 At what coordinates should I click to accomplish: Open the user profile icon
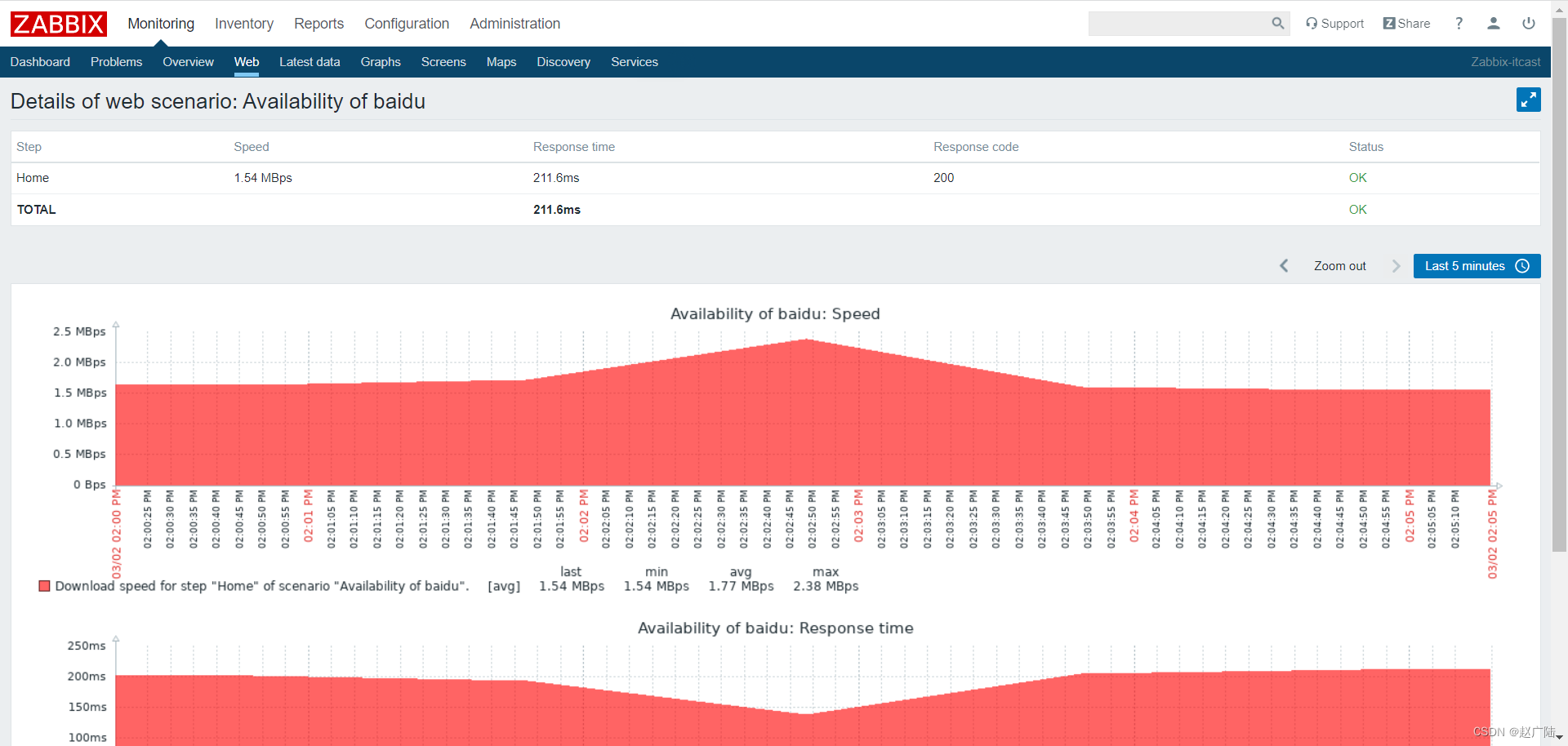[1493, 24]
